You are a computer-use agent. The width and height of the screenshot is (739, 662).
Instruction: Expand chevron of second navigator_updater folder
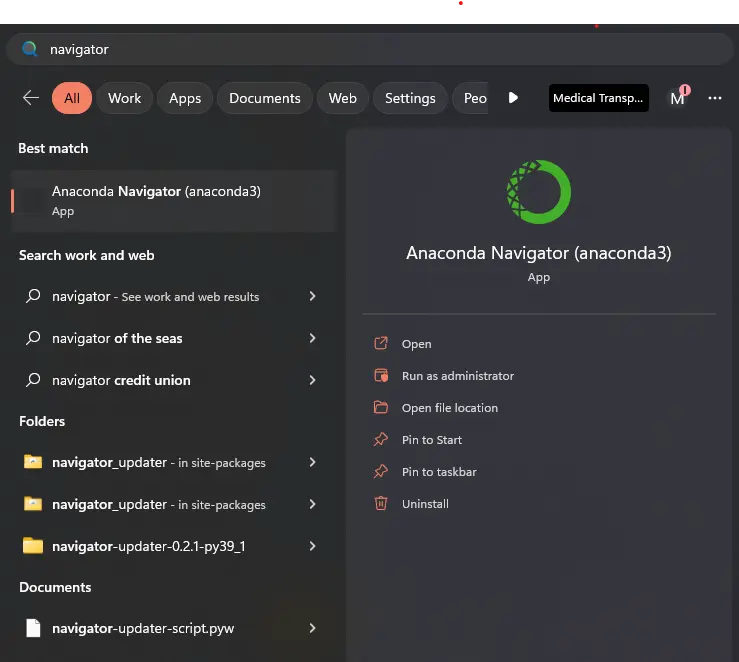[312, 504]
